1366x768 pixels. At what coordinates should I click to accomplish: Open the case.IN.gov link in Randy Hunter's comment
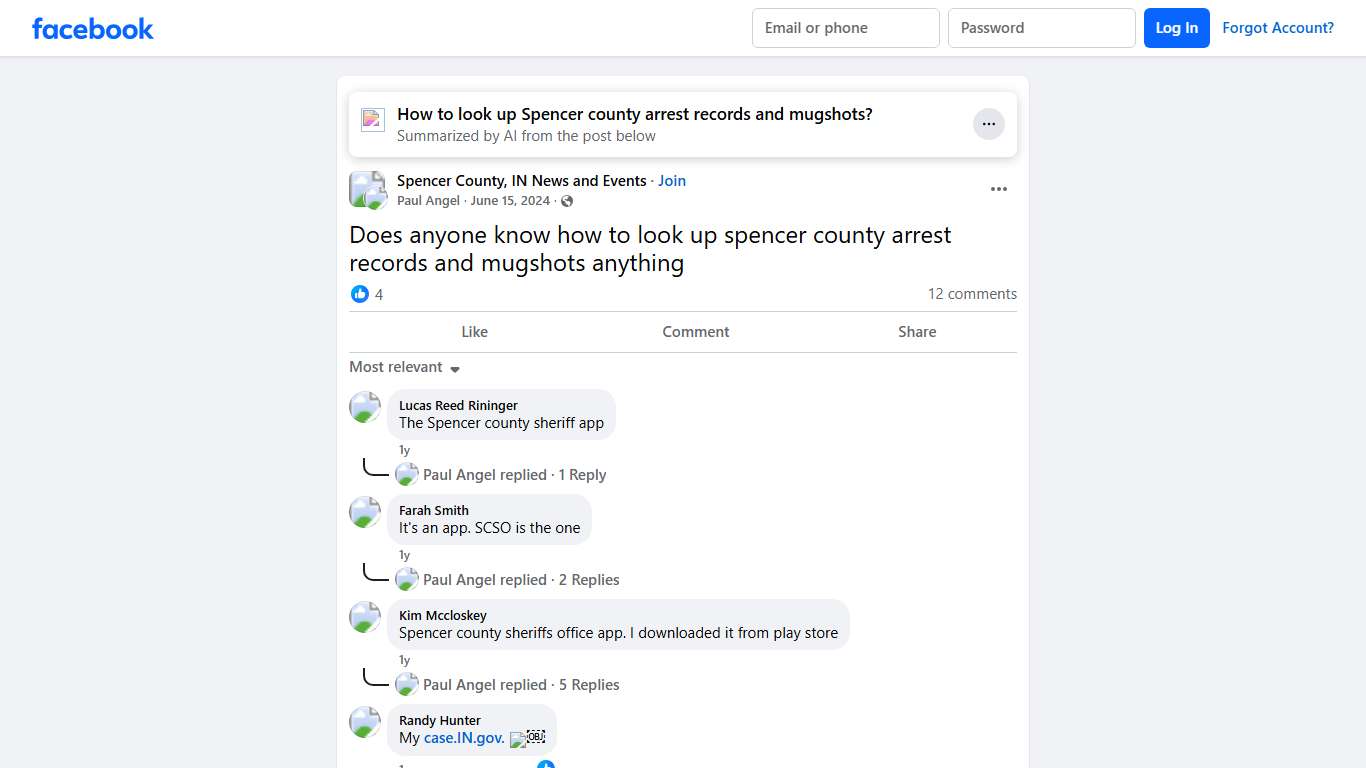click(464, 737)
